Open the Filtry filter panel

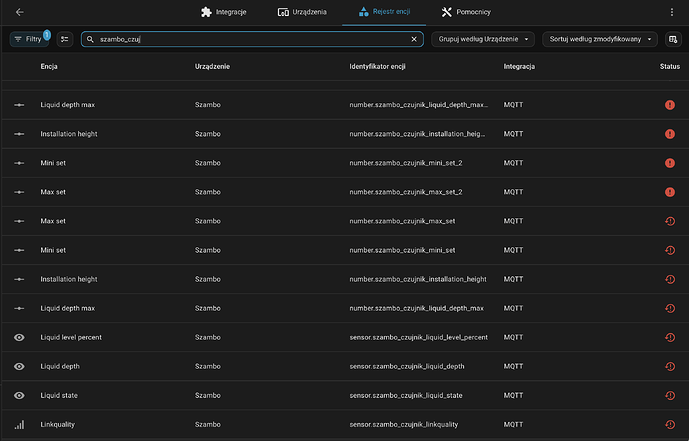(x=29, y=39)
